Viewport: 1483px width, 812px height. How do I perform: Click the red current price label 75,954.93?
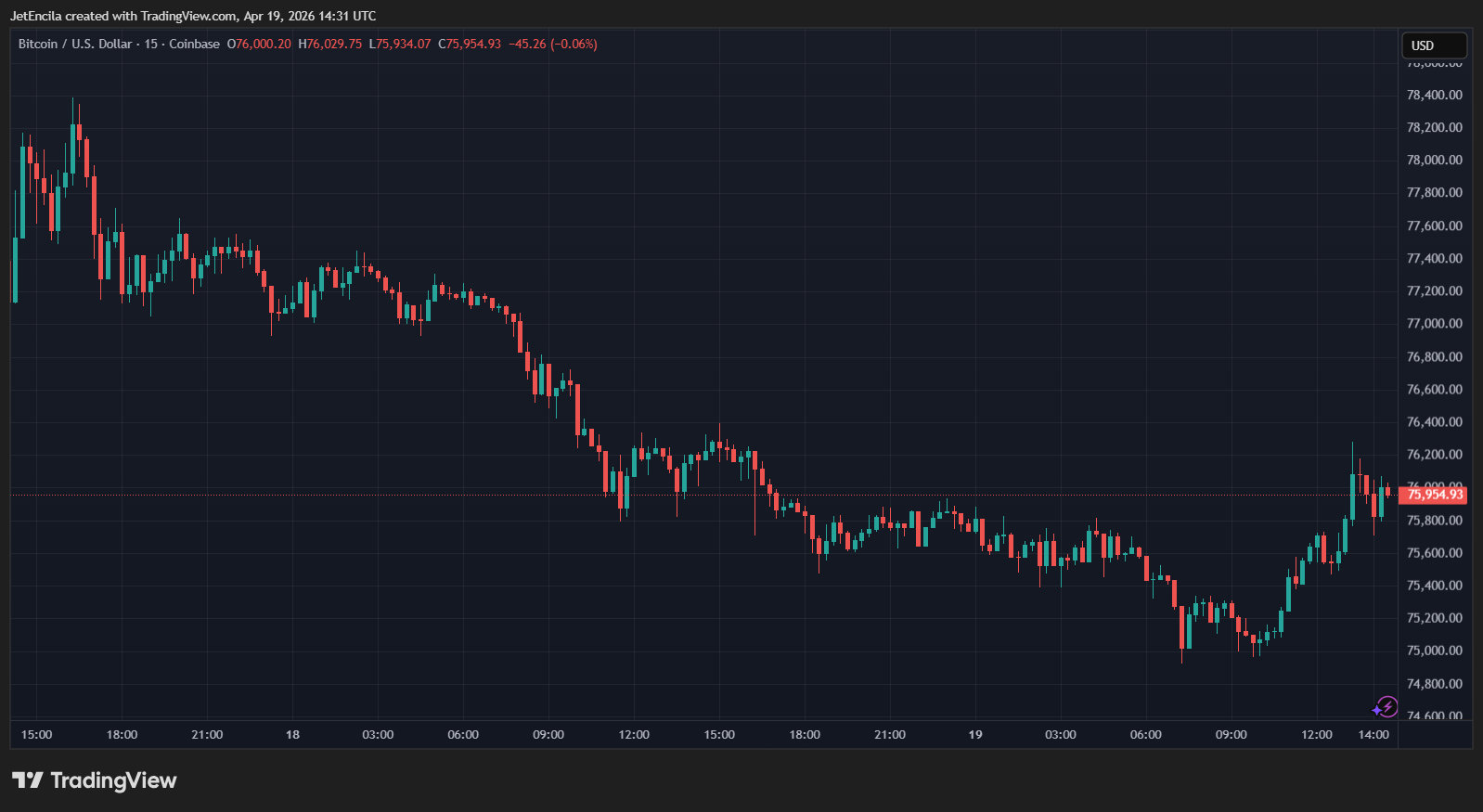pos(1434,495)
